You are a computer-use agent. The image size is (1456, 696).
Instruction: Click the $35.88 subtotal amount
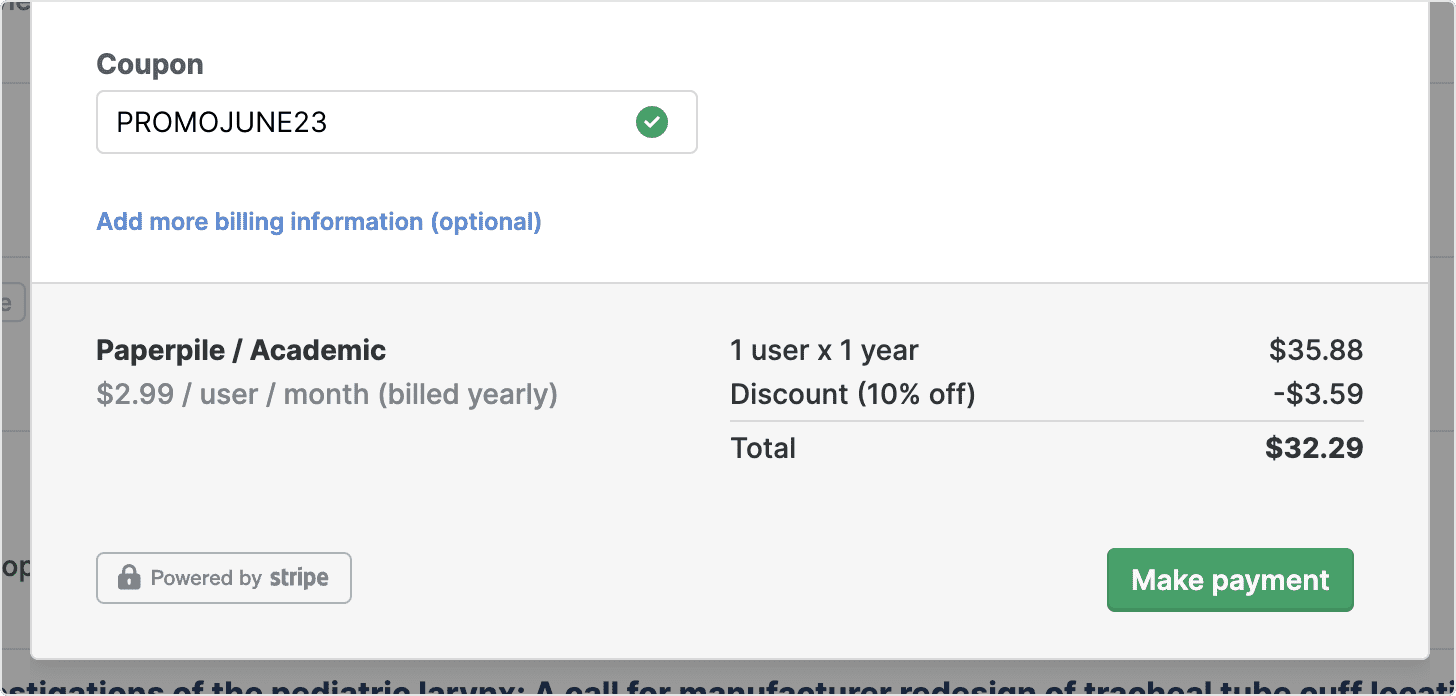tap(1316, 350)
